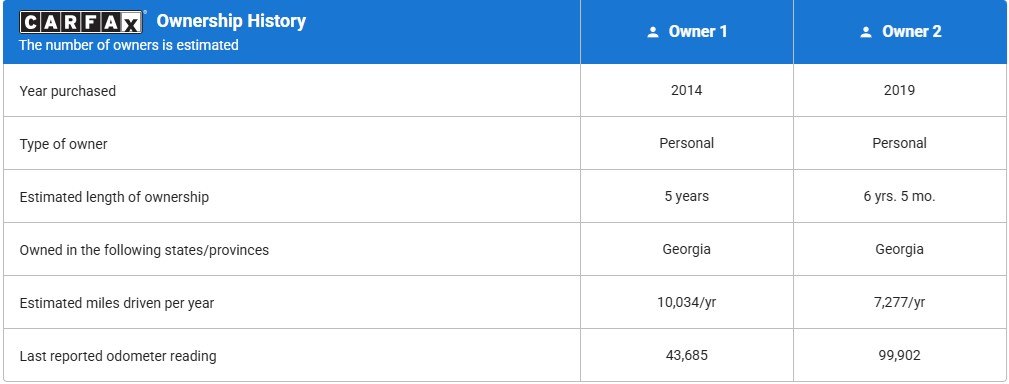Click the Owner 2 column header
Image resolution: width=1009 pixels, height=384 pixels.
(900, 32)
